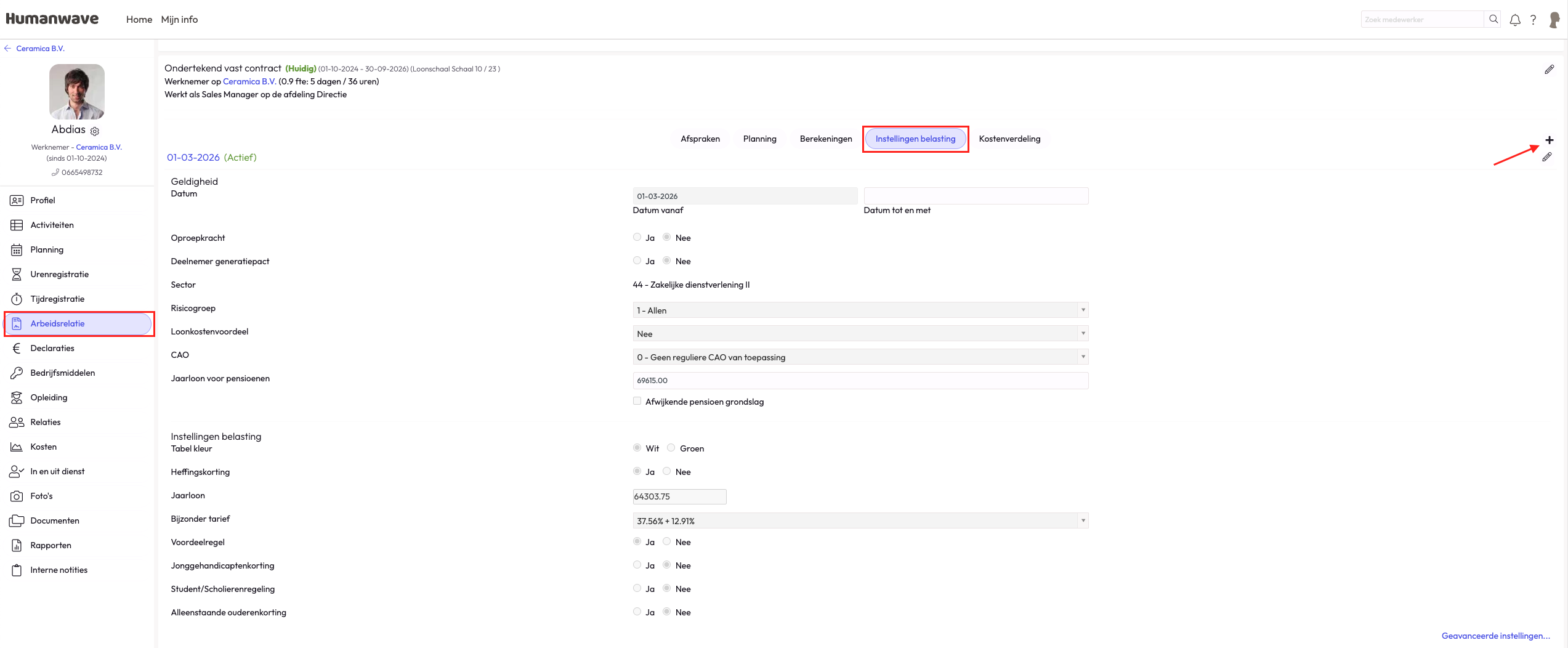Viewport: 1568px width, 648px height.
Task: Open the Berekeningen tab
Action: coord(825,139)
